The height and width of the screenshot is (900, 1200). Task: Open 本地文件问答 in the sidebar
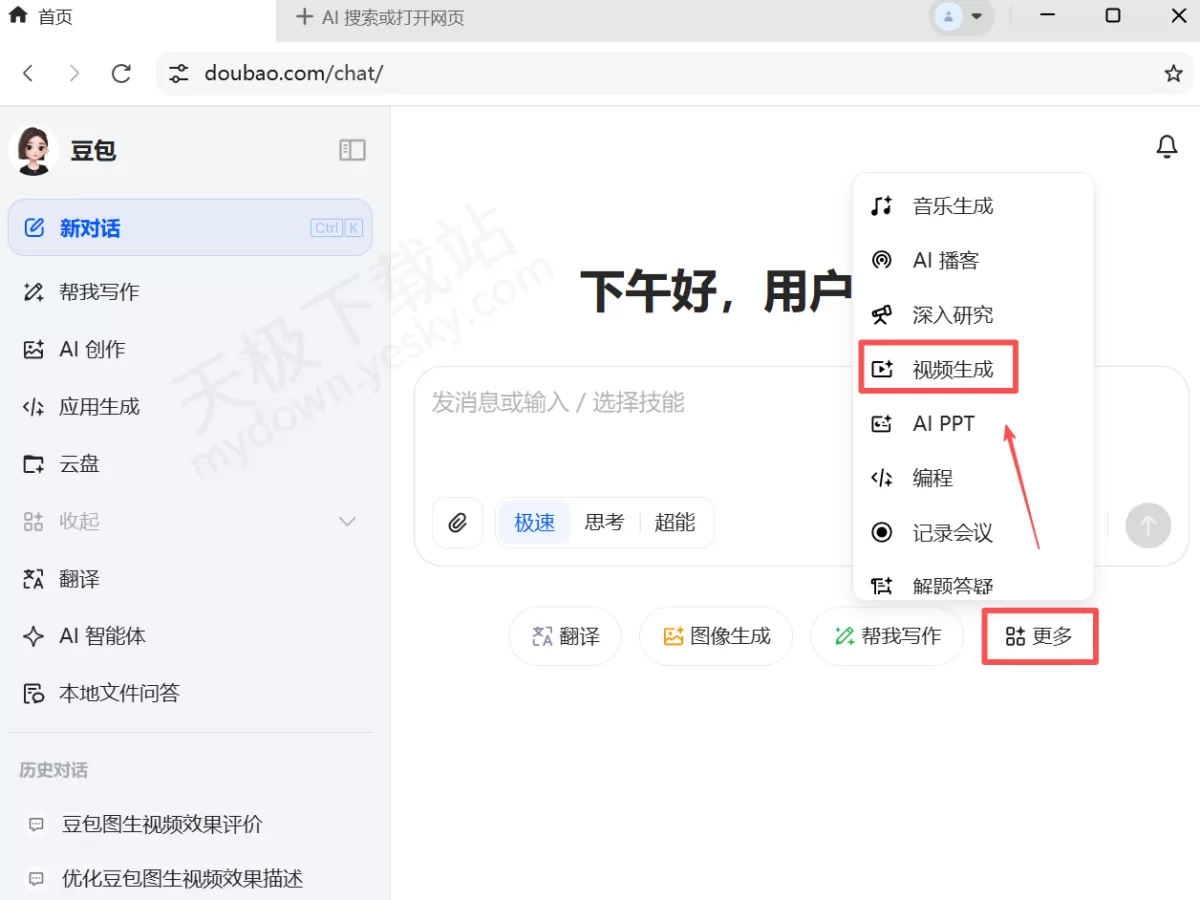click(x=190, y=693)
